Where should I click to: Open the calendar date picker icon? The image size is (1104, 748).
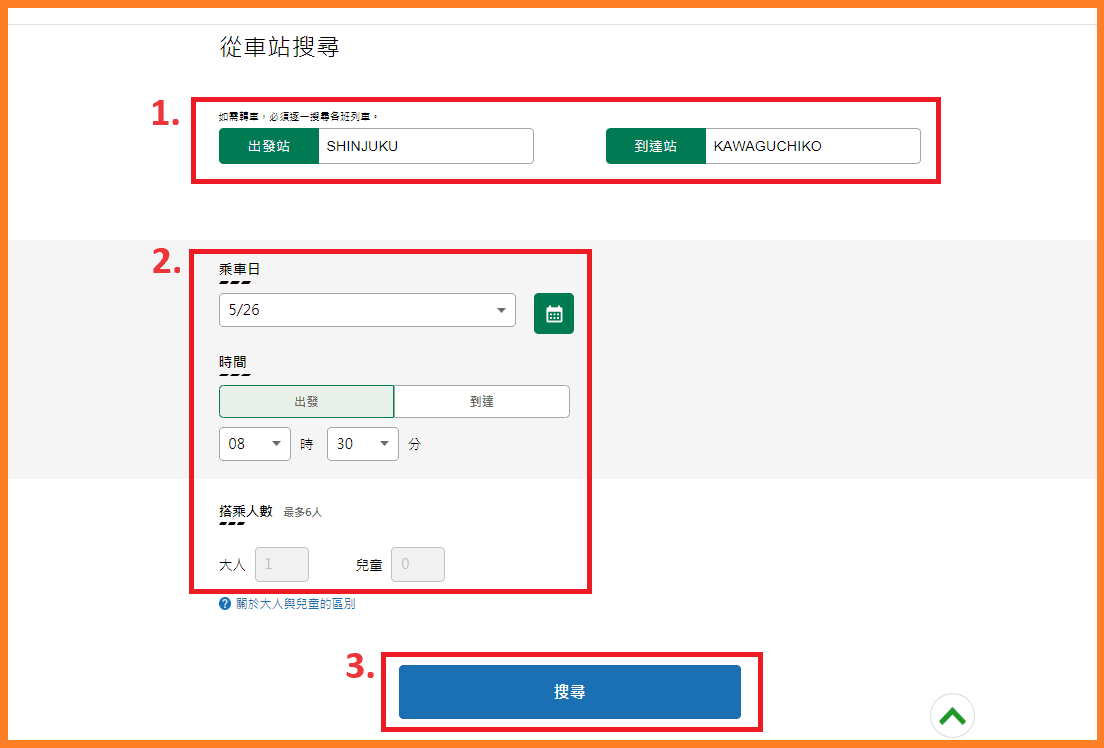tap(554, 313)
